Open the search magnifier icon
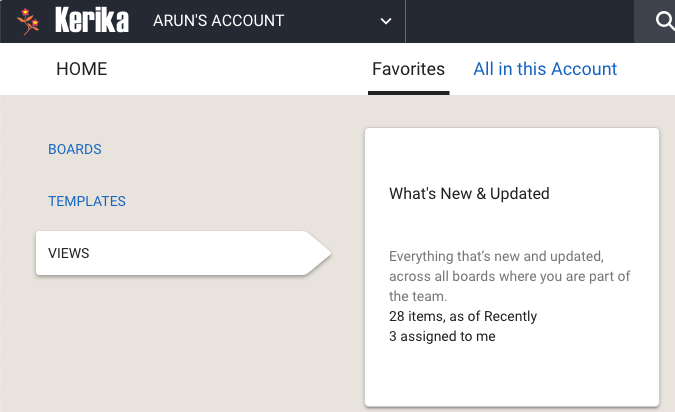 tap(664, 21)
